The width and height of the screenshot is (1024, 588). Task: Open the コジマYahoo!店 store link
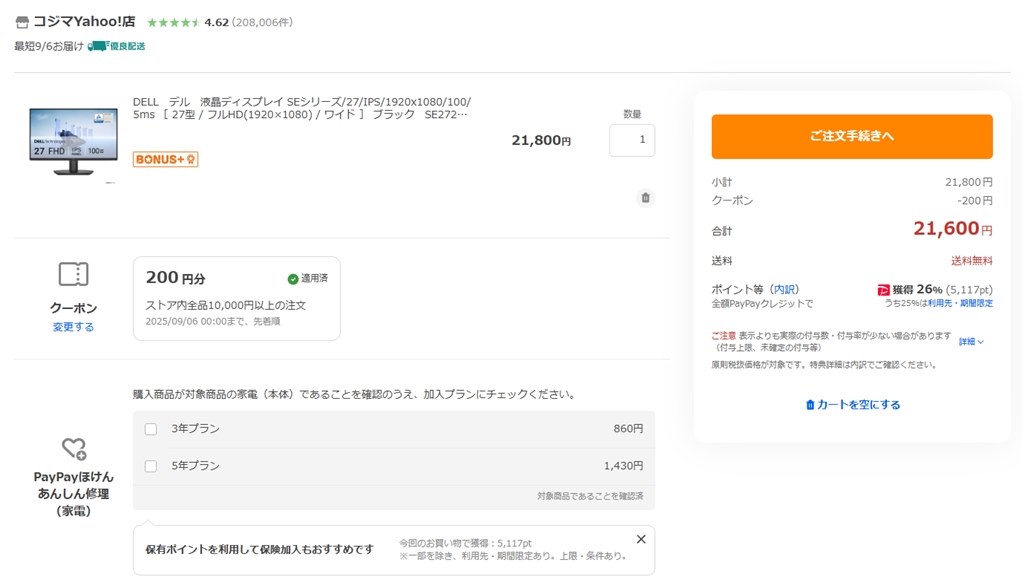[x=84, y=22]
